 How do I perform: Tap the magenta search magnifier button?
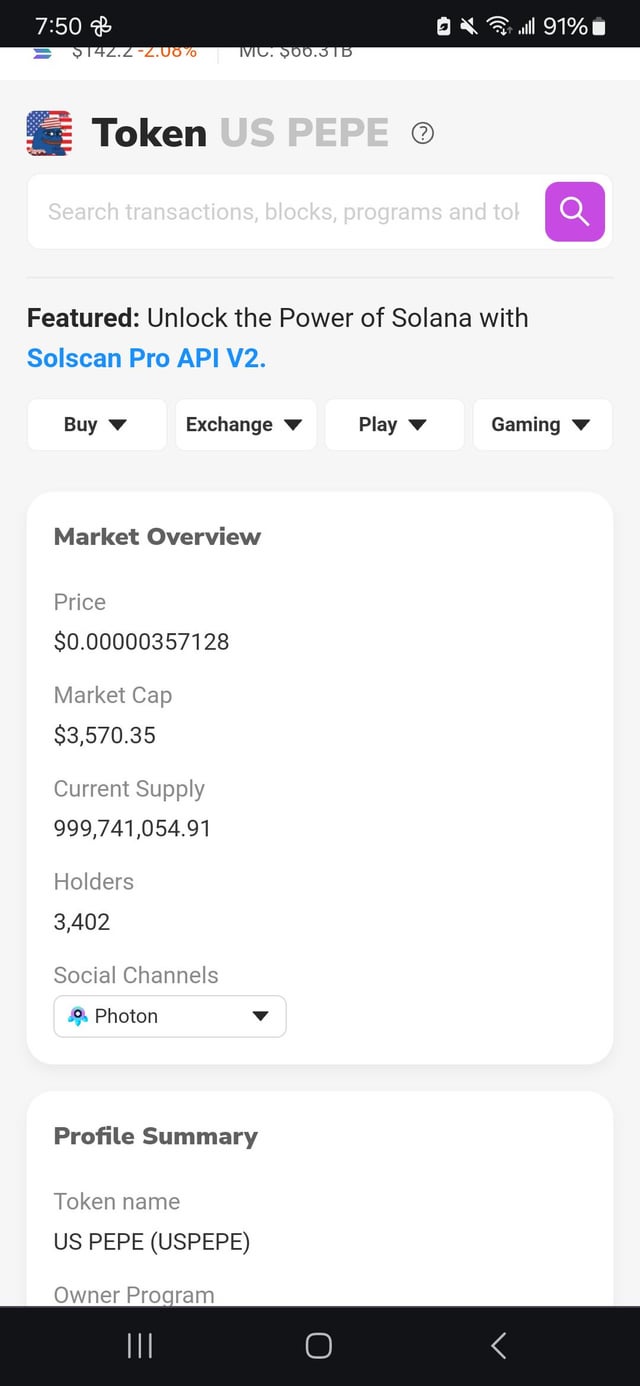(x=575, y=212)
